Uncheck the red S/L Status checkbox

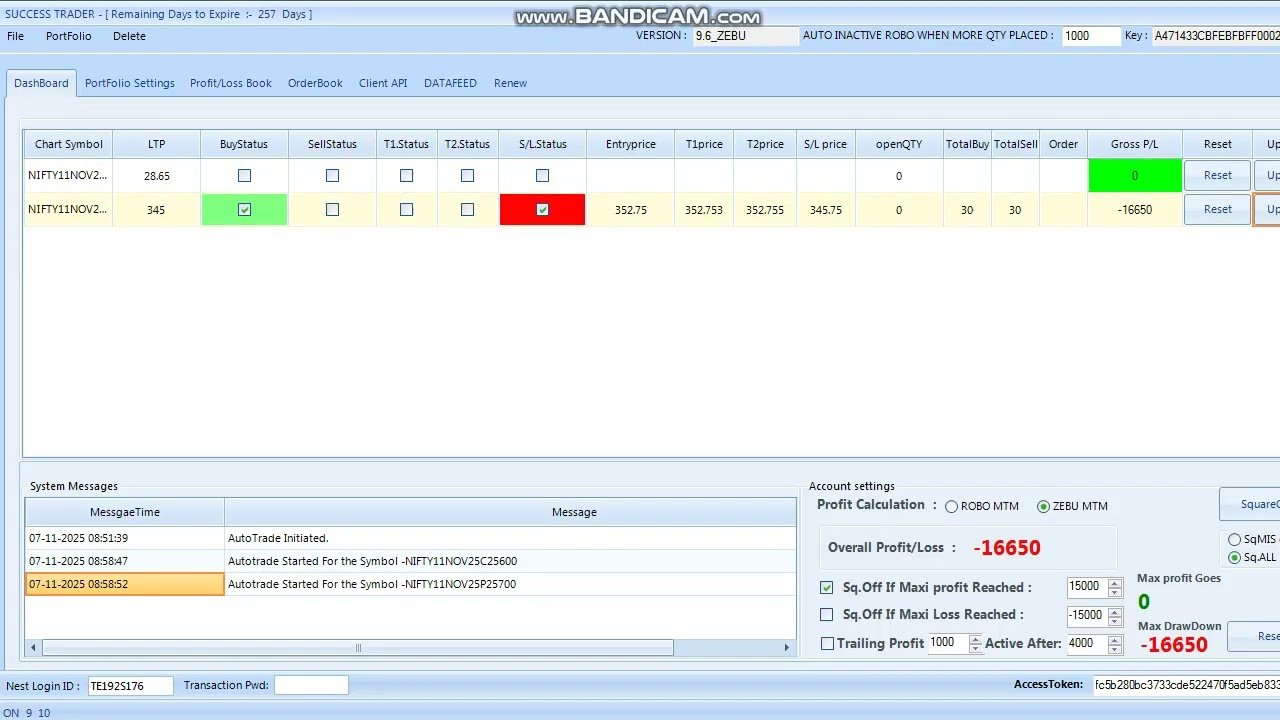pyautogui.click(x=542, y=209)
